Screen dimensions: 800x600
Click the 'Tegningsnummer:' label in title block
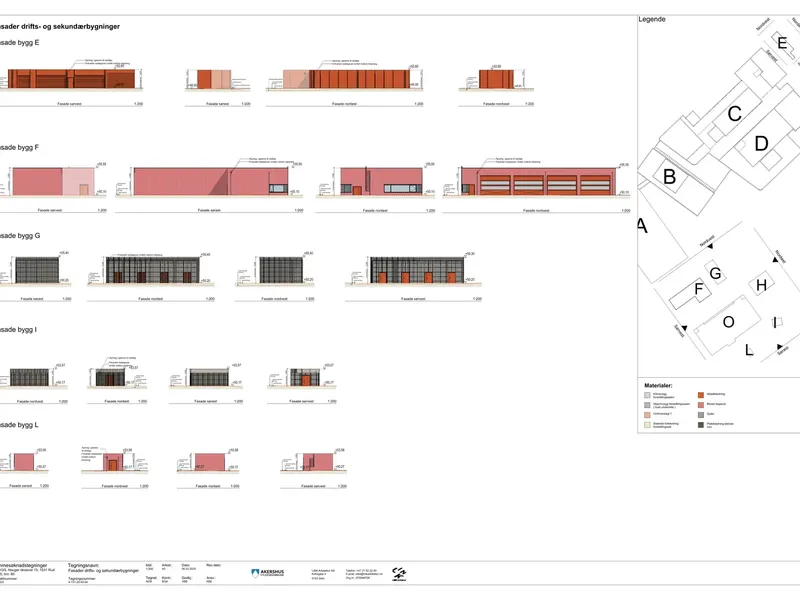tap(82, 579)
